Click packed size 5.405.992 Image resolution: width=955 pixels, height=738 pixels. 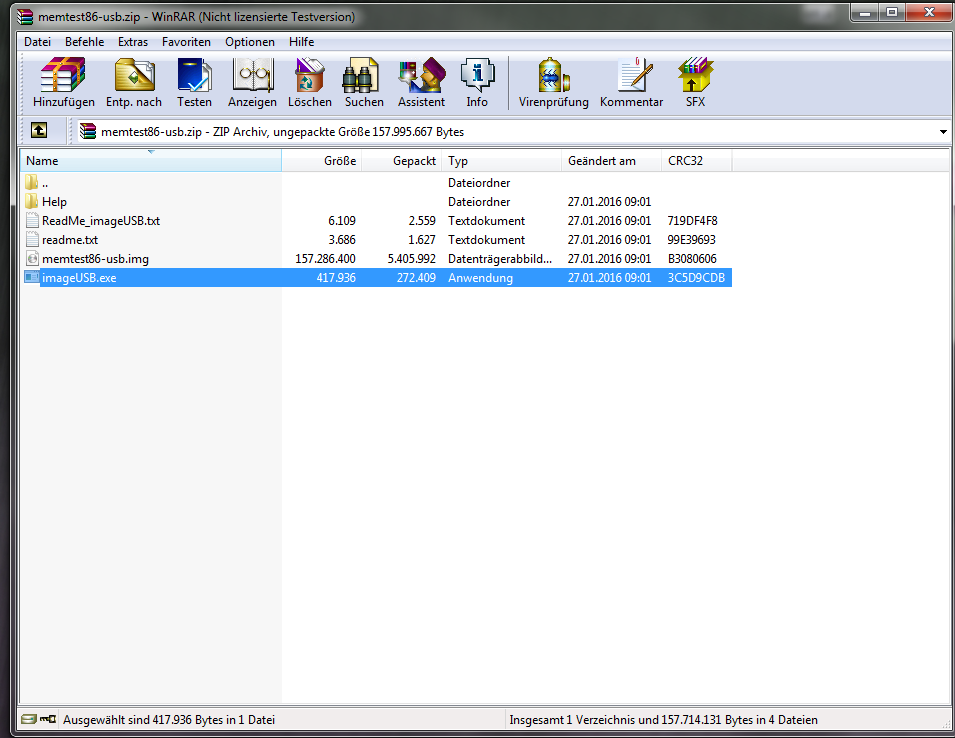[412, 259]
